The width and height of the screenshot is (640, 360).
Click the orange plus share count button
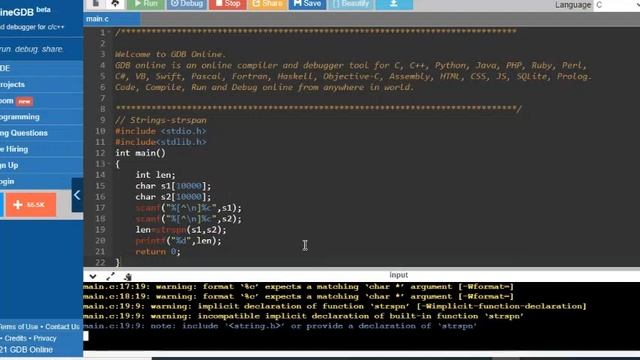tap(31, 204)
